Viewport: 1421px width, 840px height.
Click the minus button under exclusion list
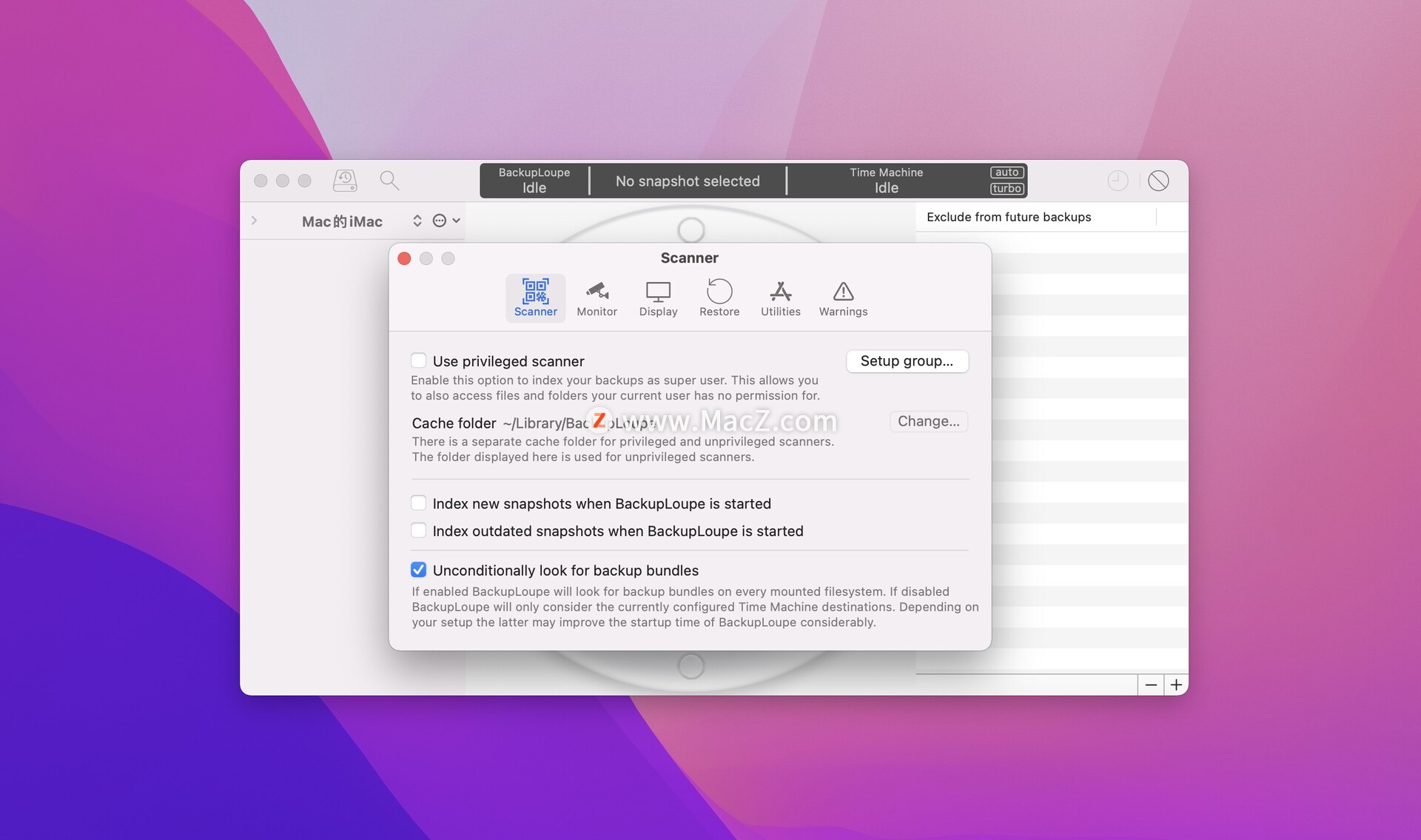(x=1151, y=685)
